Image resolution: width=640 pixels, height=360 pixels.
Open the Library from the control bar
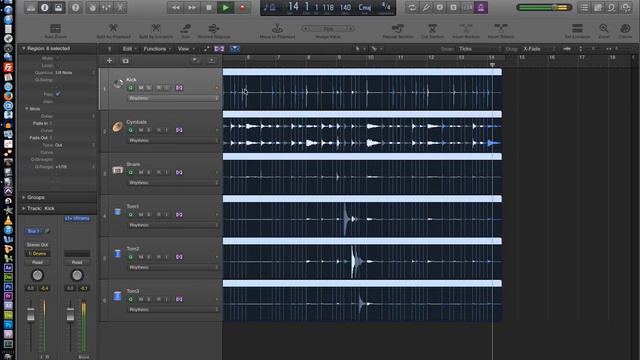point(31,7)
